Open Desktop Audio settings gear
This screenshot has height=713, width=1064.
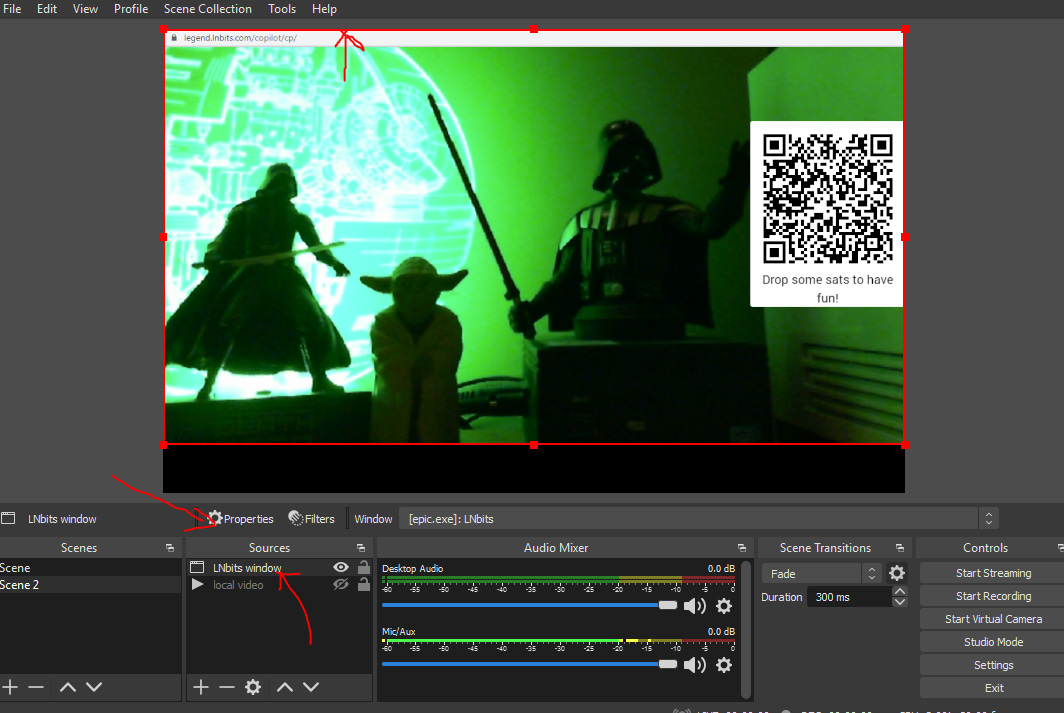724,606
